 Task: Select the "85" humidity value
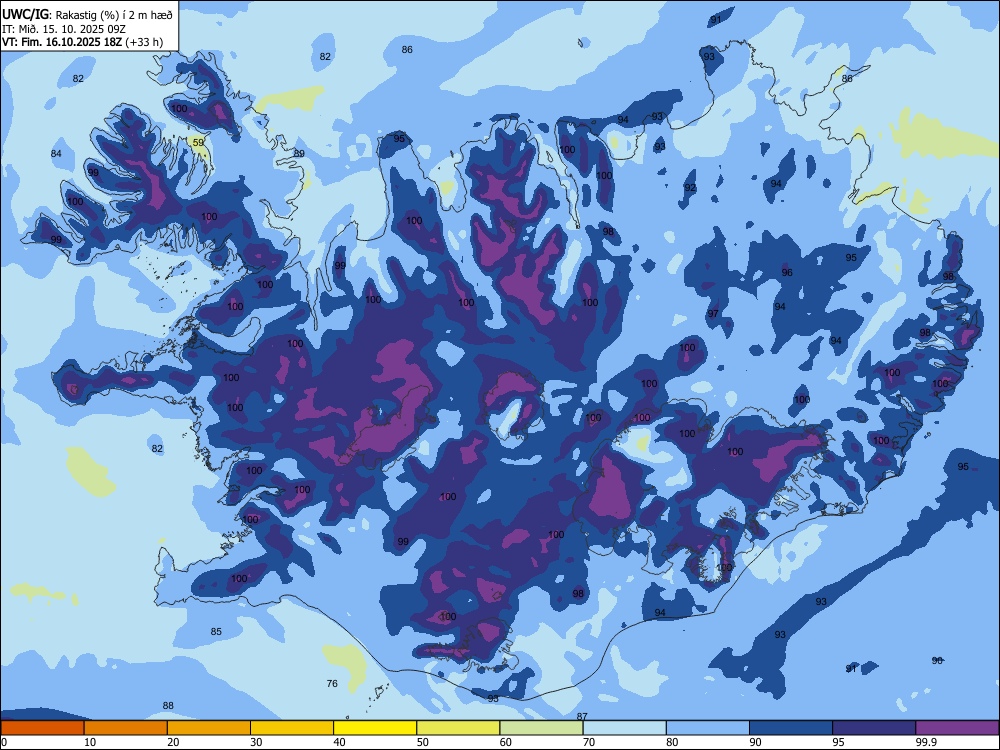point(216,631)
